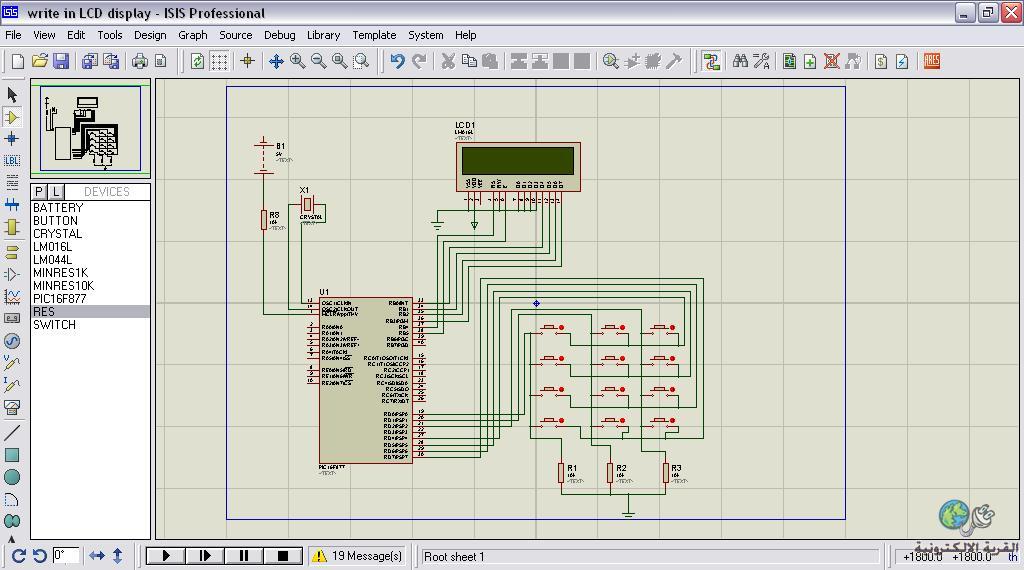Viewport: 1024px width, 570px height.
Task: Rotate clockwise using bottom rotate icon
Action: (x=18, y=556)
